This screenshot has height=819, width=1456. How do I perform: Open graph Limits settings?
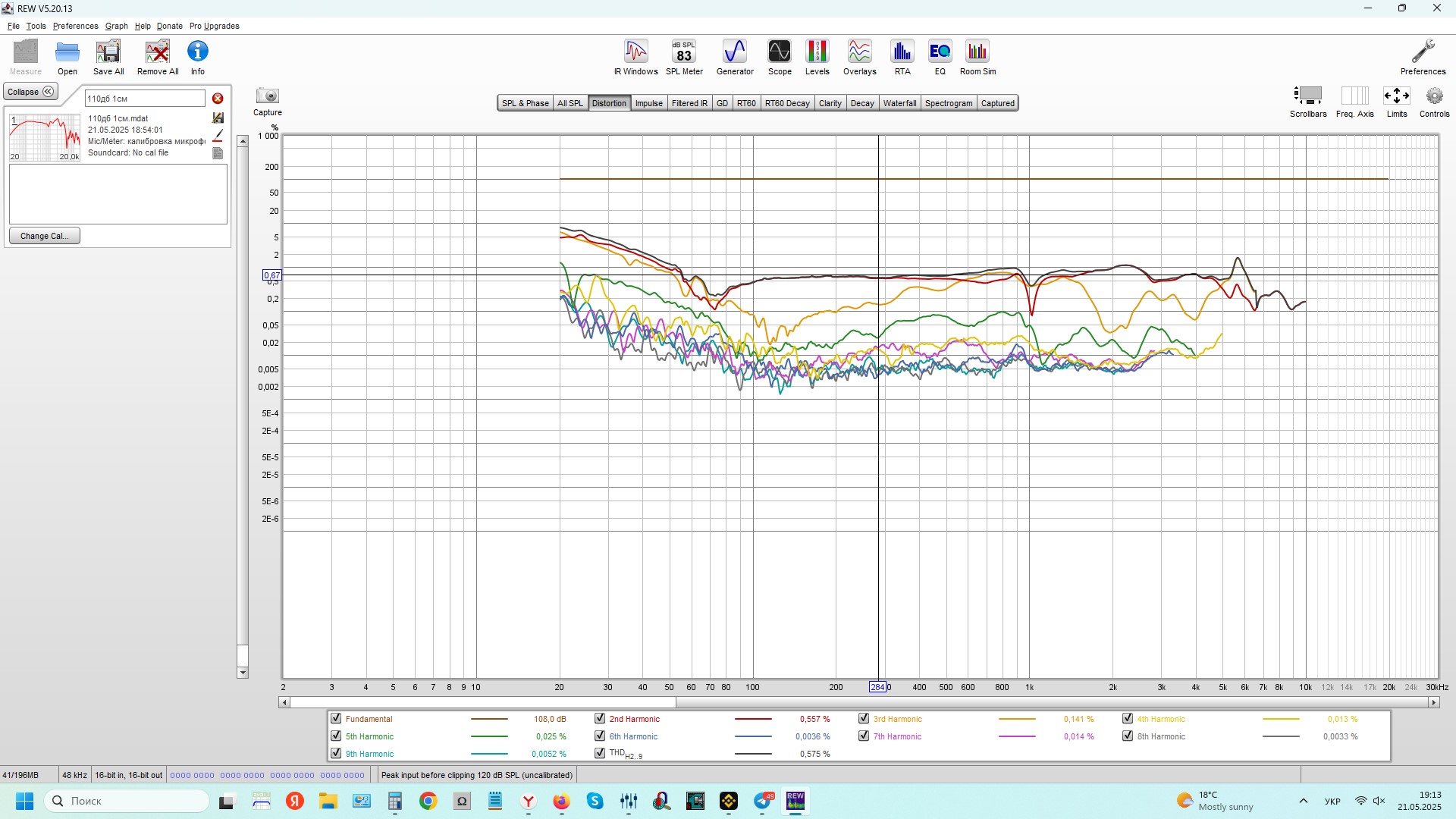pyautogui.click(x=1396, y=96)
